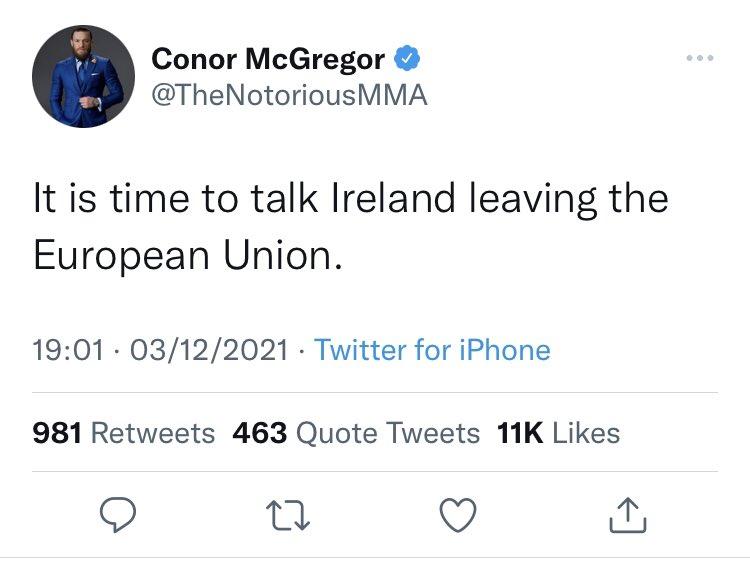Tap the words European Union in the tweet
The image size is (750, 562).
click(188, 255)
